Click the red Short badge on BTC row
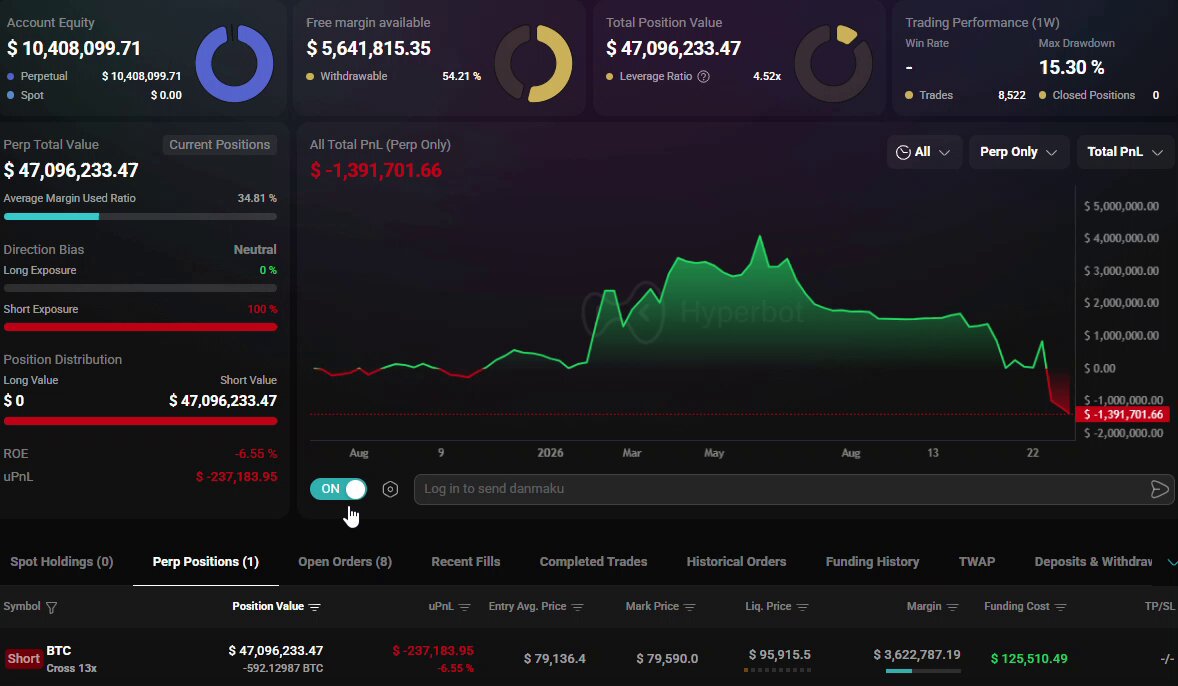 click(23, 659)
